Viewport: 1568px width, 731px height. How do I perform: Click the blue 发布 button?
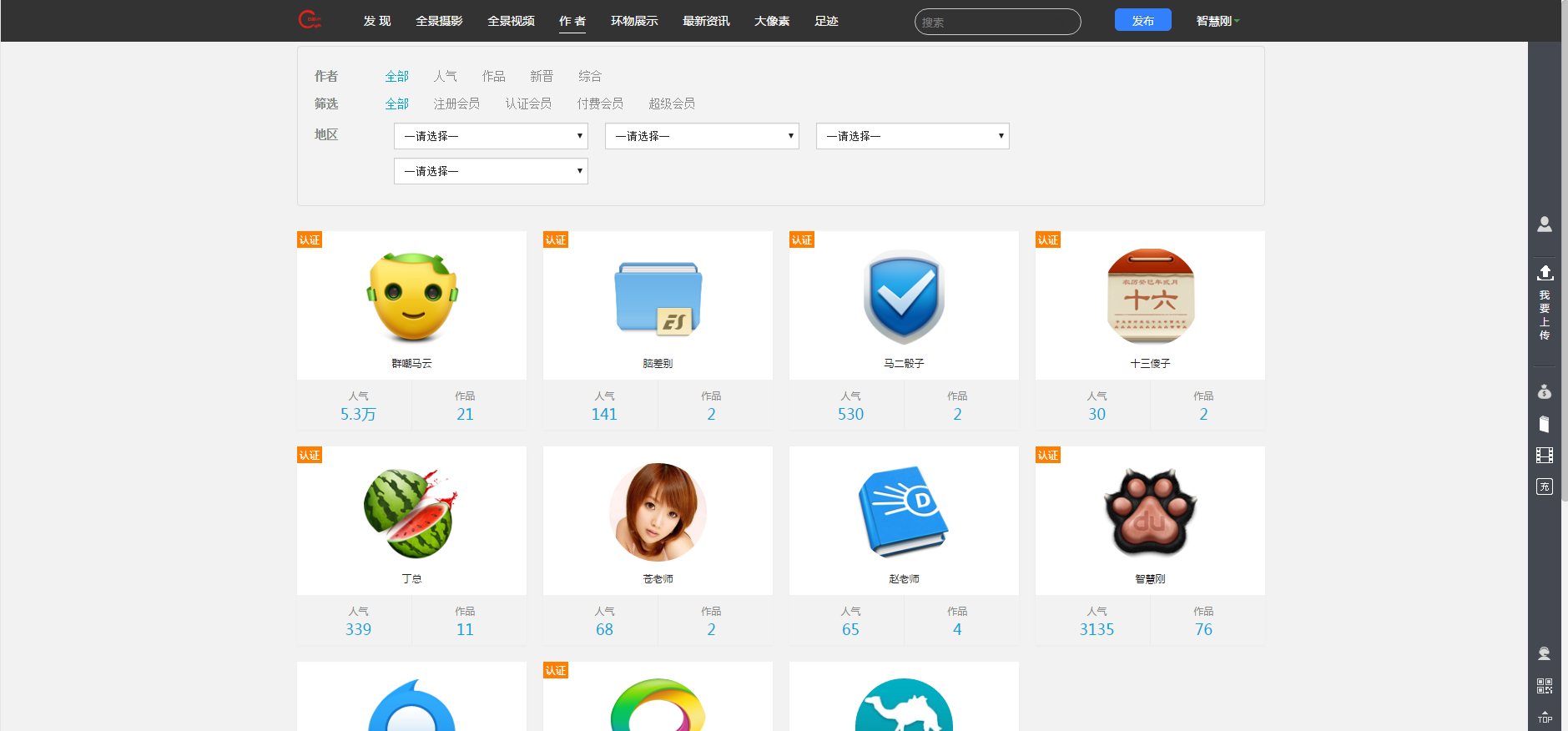(x=1142, y=20)
